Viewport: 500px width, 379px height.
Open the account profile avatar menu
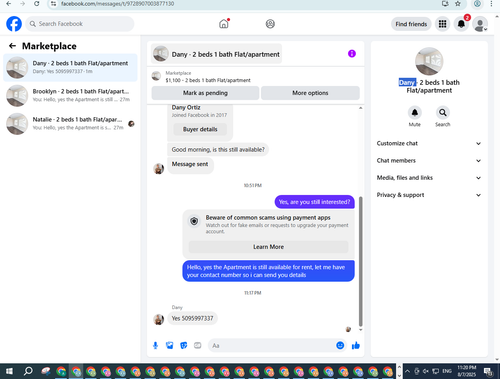point(480,24)
